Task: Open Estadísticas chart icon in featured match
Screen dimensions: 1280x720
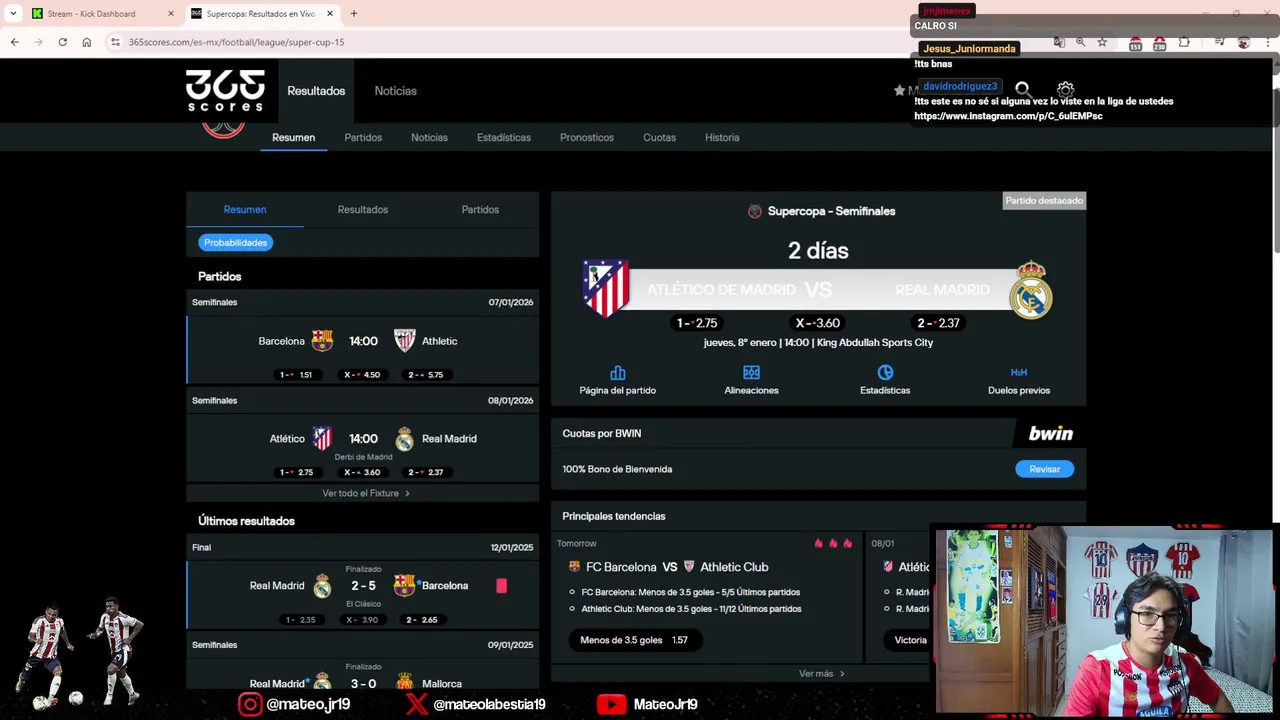Action: click(885, 373)
